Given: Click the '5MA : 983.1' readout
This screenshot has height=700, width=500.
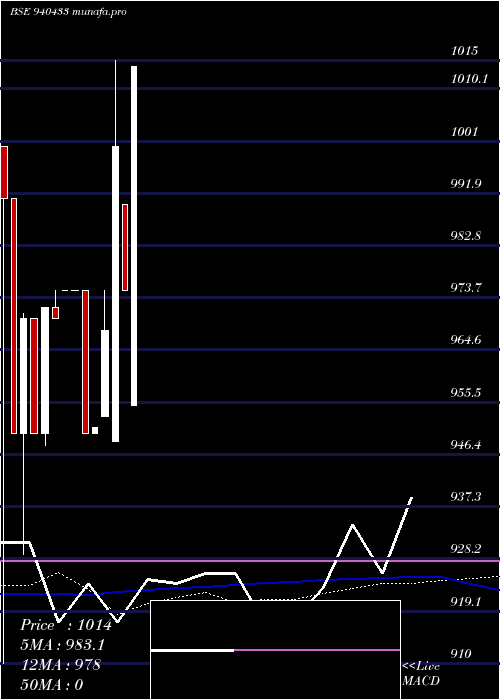Looking at the screenshot, I should (x=63, y=645).
